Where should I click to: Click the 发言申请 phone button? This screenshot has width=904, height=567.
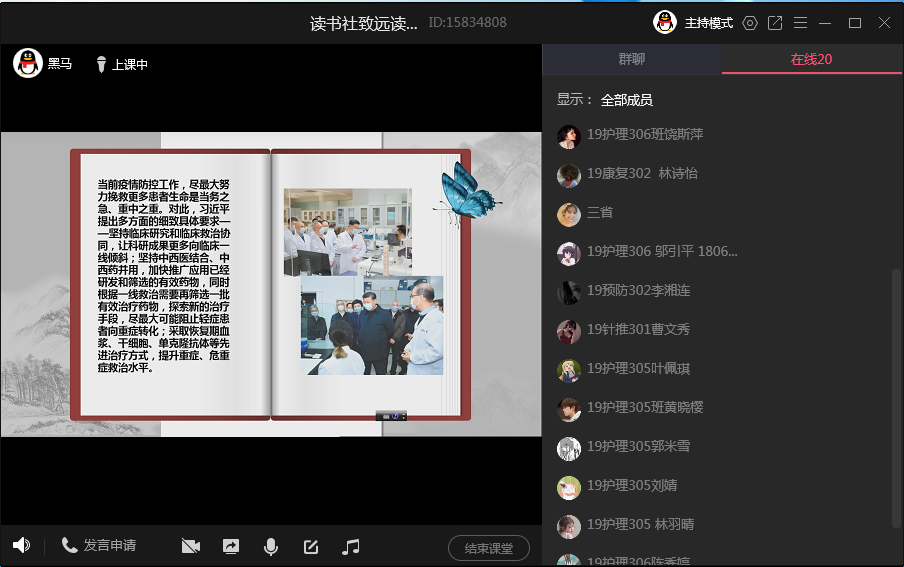tap(98, 545)
